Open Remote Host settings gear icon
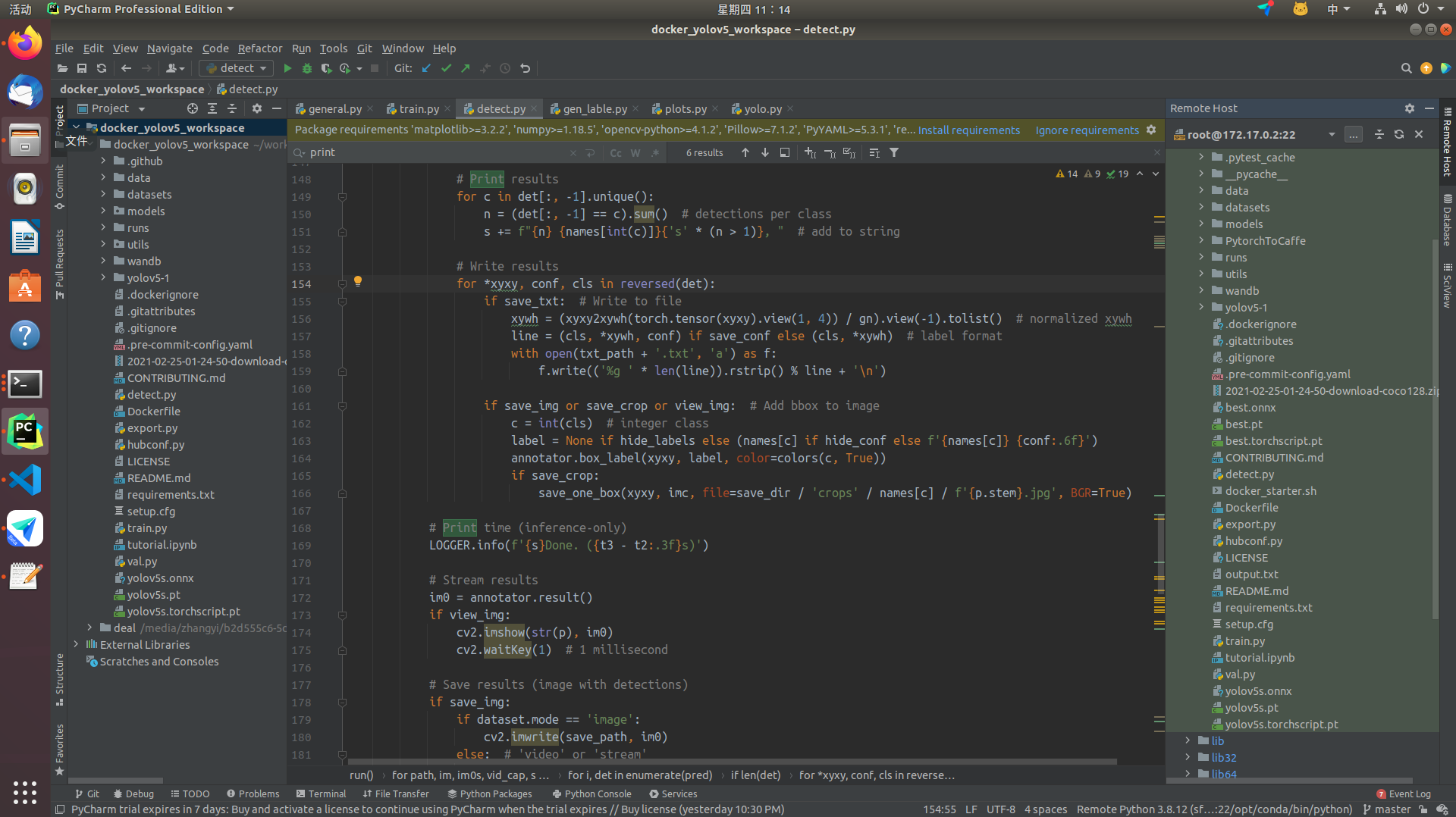Image resolution: width=1456 pixels, height=817 pixels. tap(1409, 108)
